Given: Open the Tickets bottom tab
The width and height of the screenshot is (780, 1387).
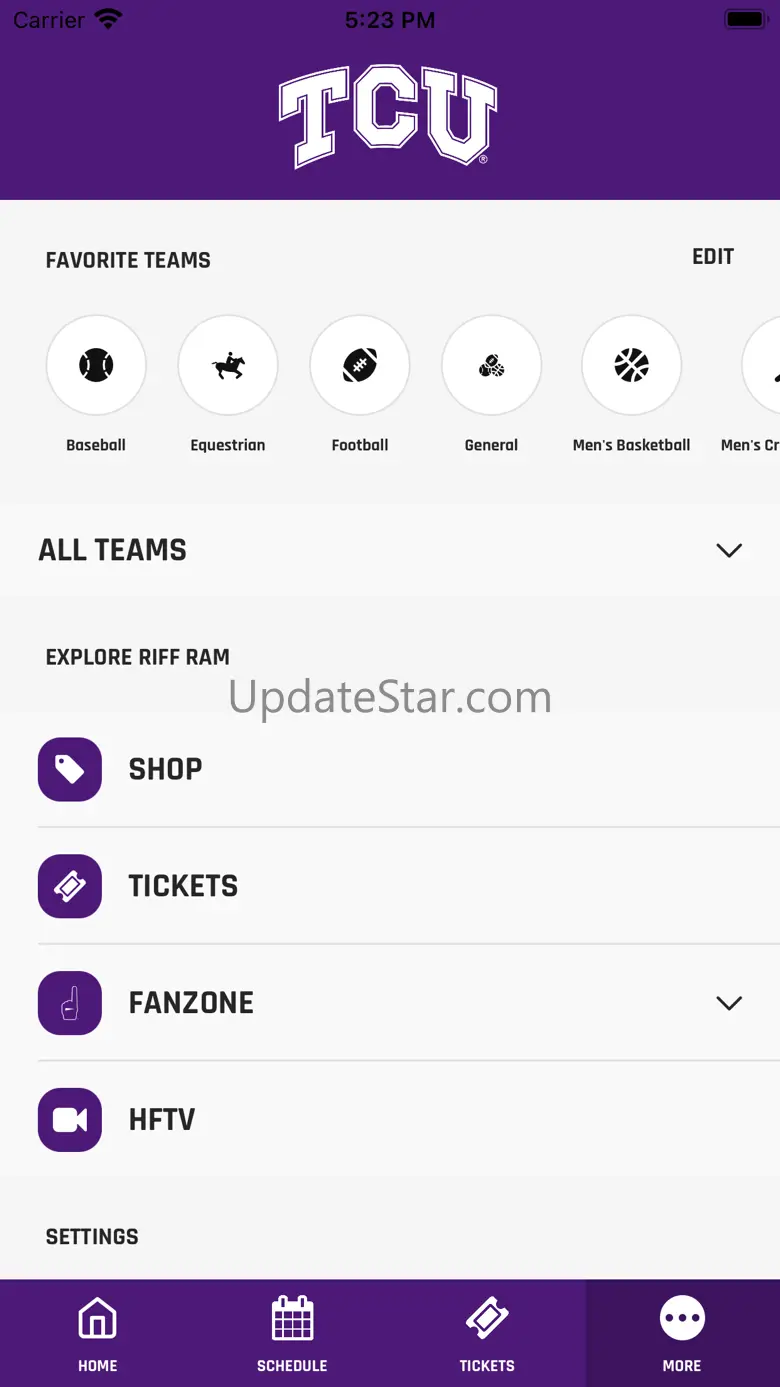Looking at the screenshot, I should pyautogui.click(x=487, y=1333).
